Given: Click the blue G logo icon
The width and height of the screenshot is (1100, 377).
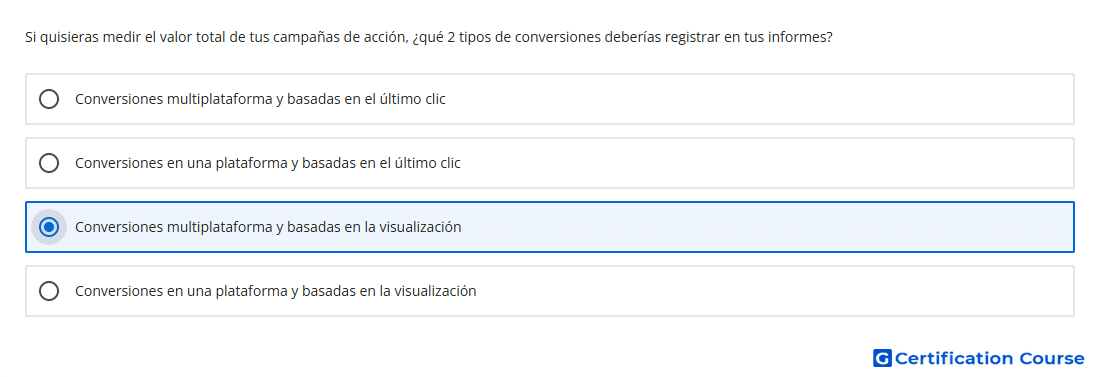Looking at the screenshot, I should pos(882,358).
